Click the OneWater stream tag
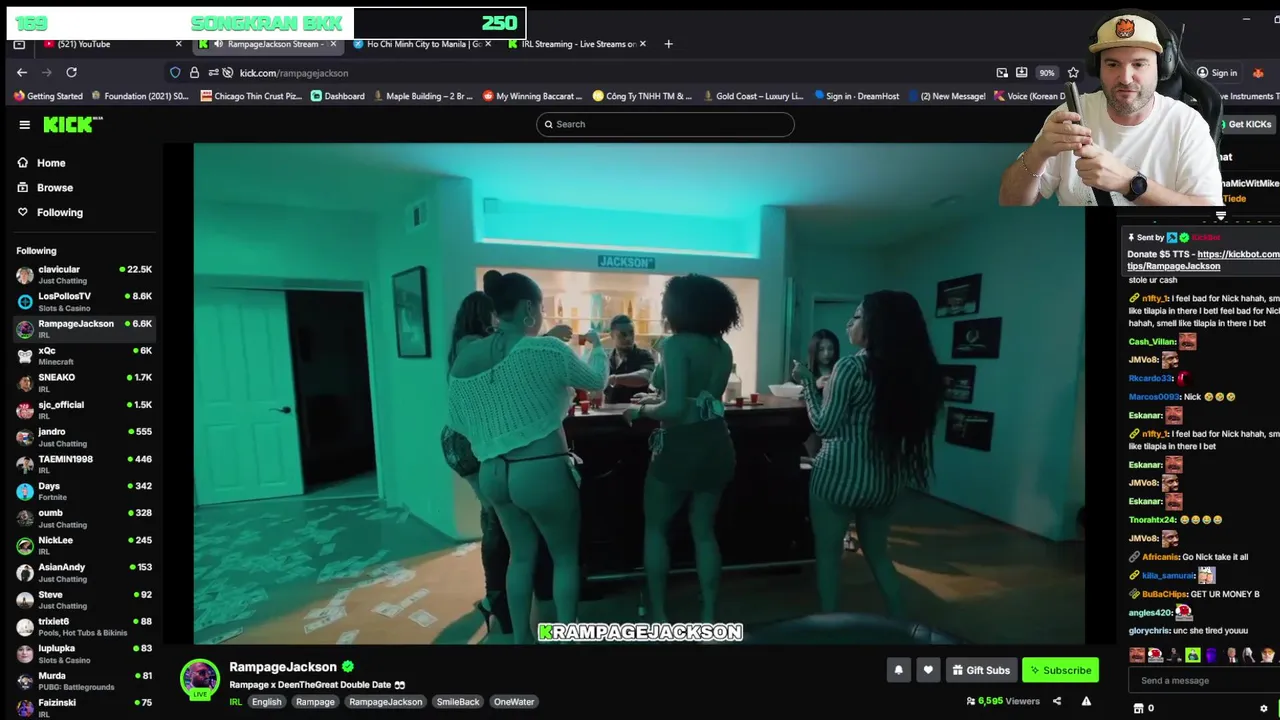 tap(514, 702)
